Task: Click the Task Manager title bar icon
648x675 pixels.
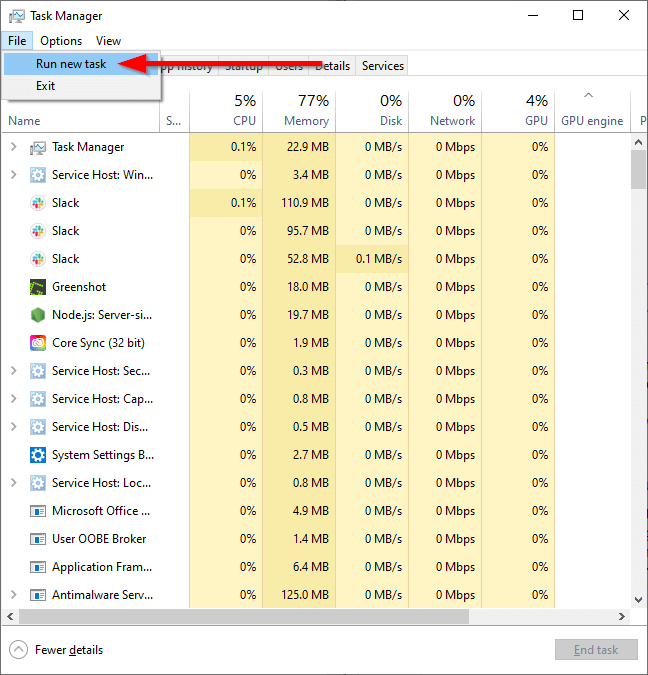Action: [17, 16]
